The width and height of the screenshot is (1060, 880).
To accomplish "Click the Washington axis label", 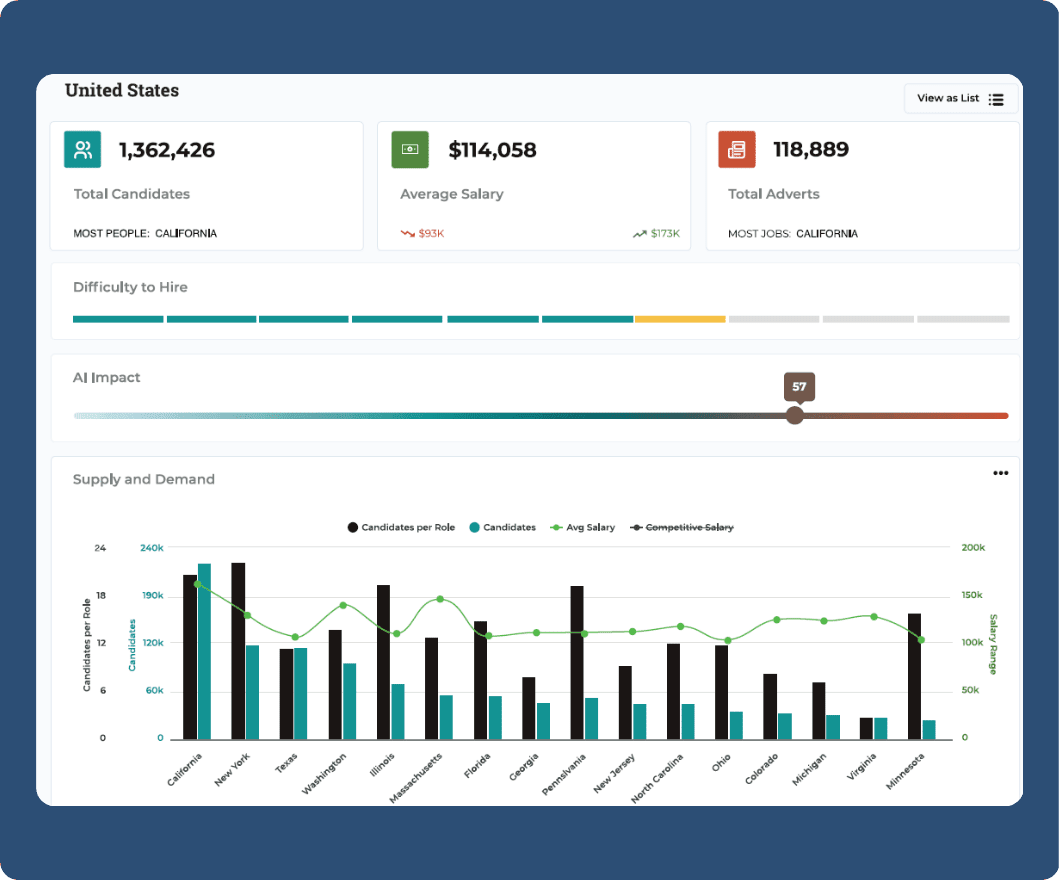I will (324, 774).
